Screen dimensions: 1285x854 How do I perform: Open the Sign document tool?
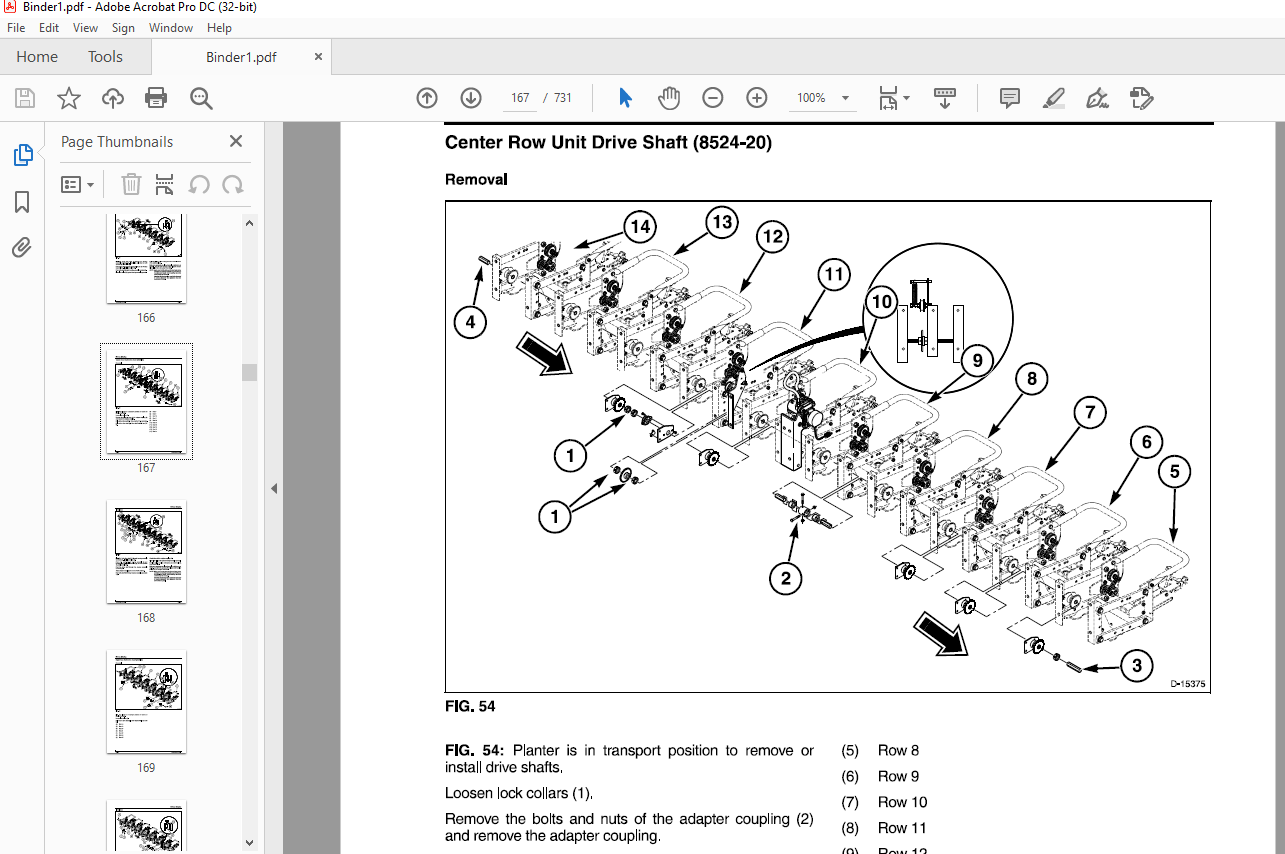(1098, 98)
